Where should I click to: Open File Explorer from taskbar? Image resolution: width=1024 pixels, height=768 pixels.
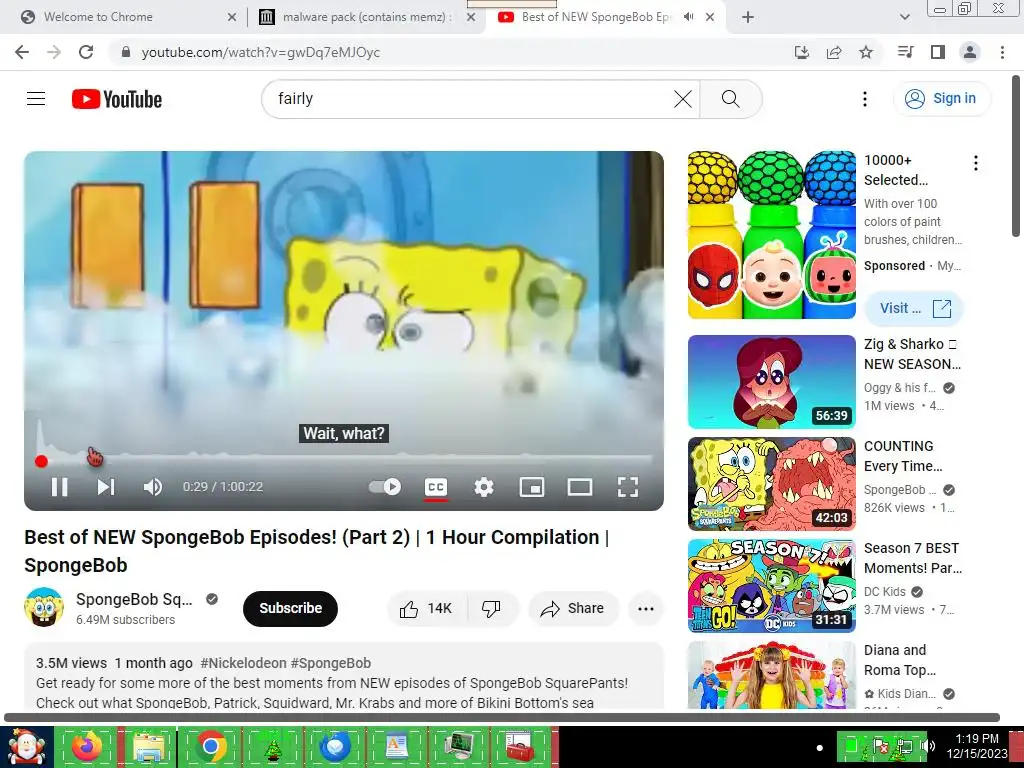click(148, 747)
